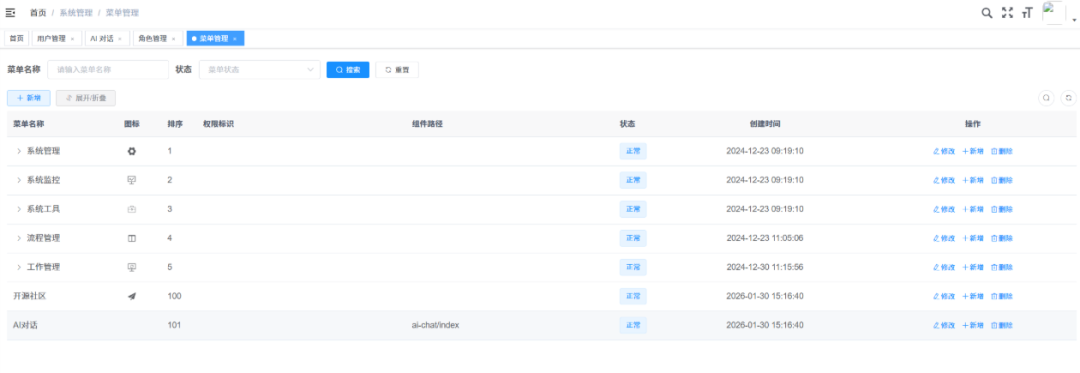Switch to the 用户管理 tab
Screen dimensions: 1080x373
click(56, 39)
